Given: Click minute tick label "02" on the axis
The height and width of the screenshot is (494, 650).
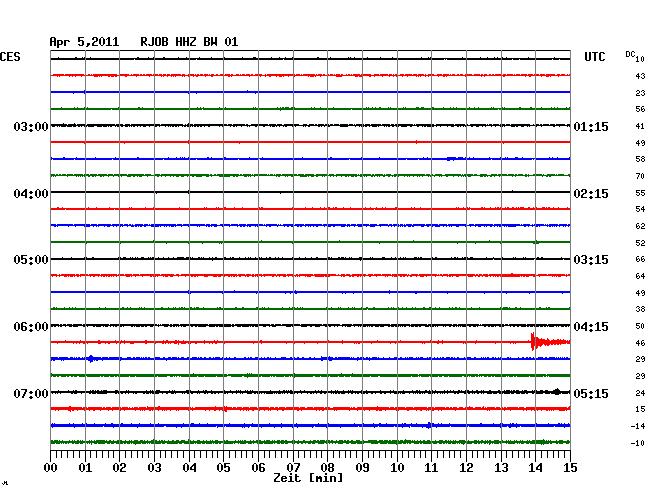Looking at the screenshot, I should pyautogui.click(x=119, y=467).
